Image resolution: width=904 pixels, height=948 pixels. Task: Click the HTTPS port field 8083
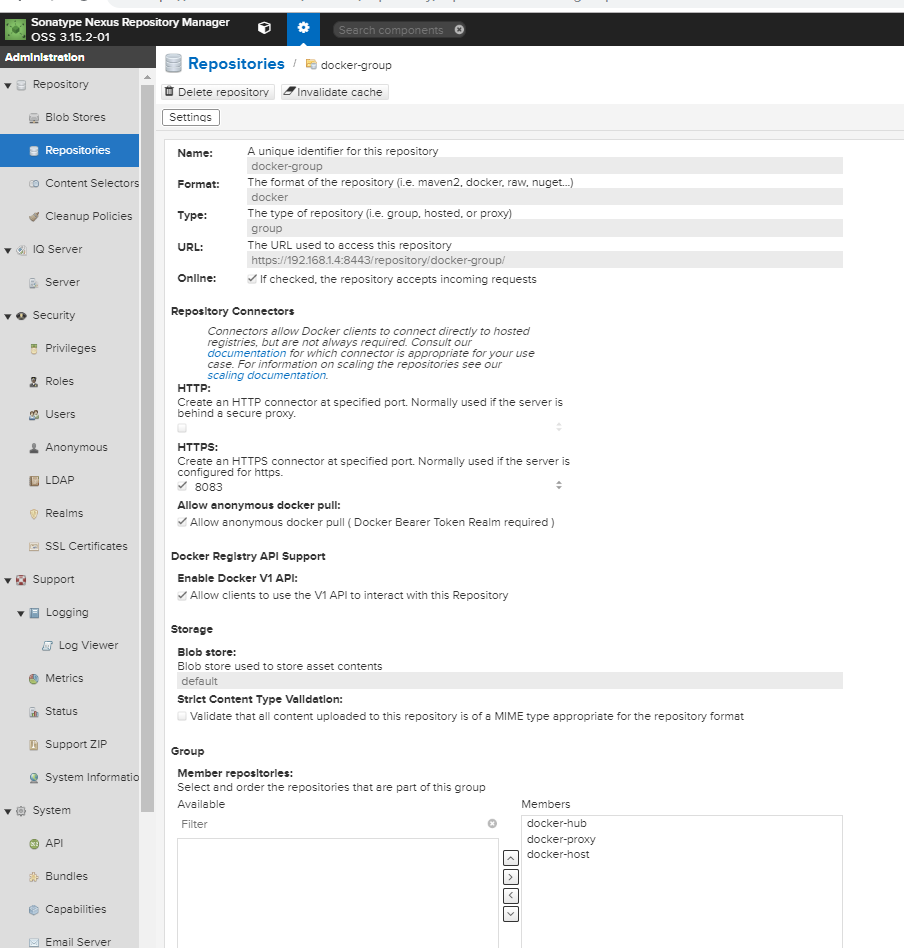pos(372,487)
